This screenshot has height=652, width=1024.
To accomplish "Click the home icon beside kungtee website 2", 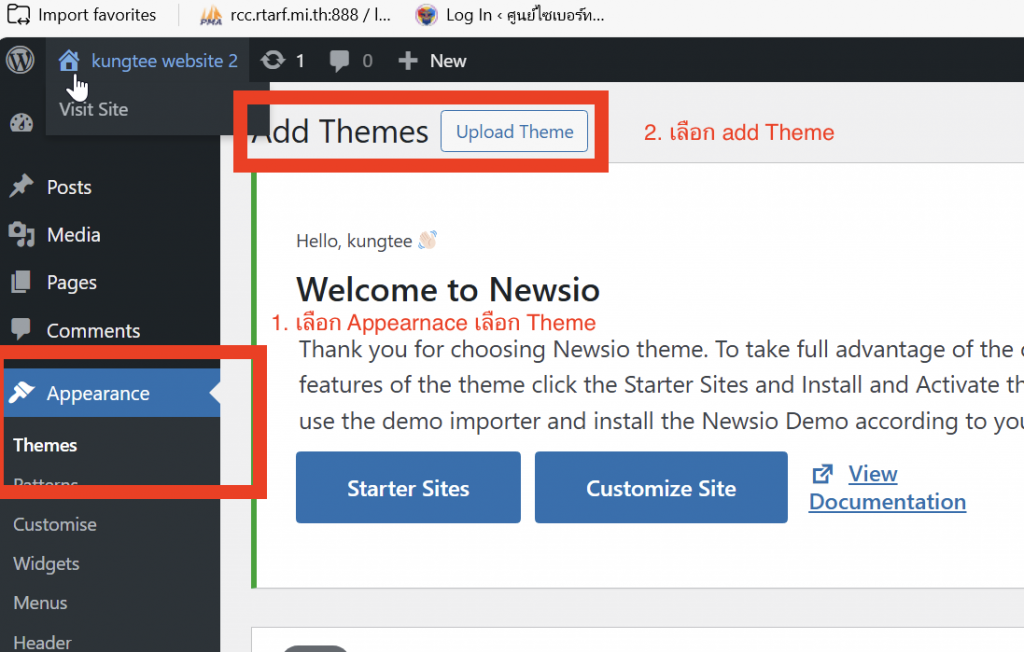I will click(68, 61).
